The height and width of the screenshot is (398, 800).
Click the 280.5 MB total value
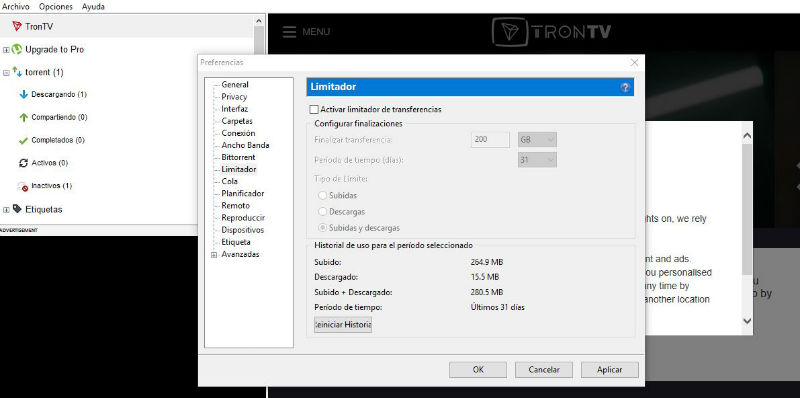pyautogui.click(x=487, y=292)
